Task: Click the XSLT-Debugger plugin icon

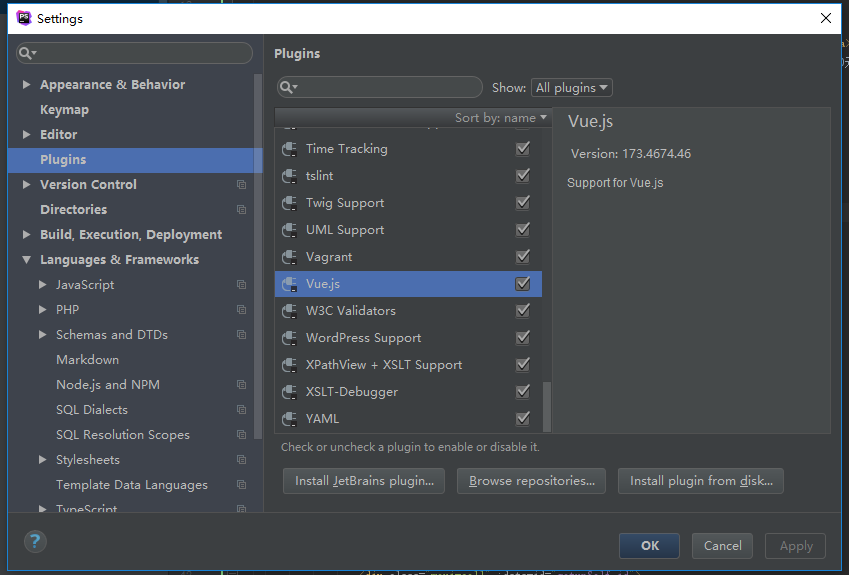Action: pos(290,391)
